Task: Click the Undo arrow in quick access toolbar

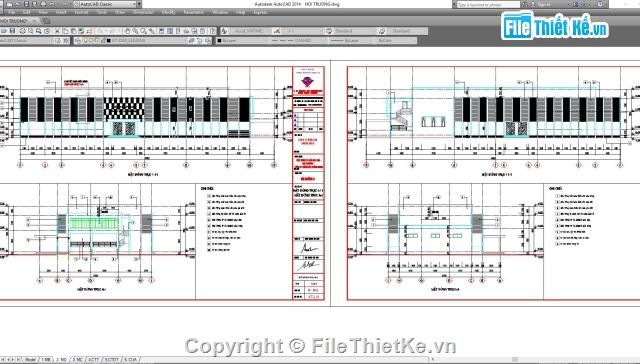Action: pyautogui.click(x=52, y=4)
